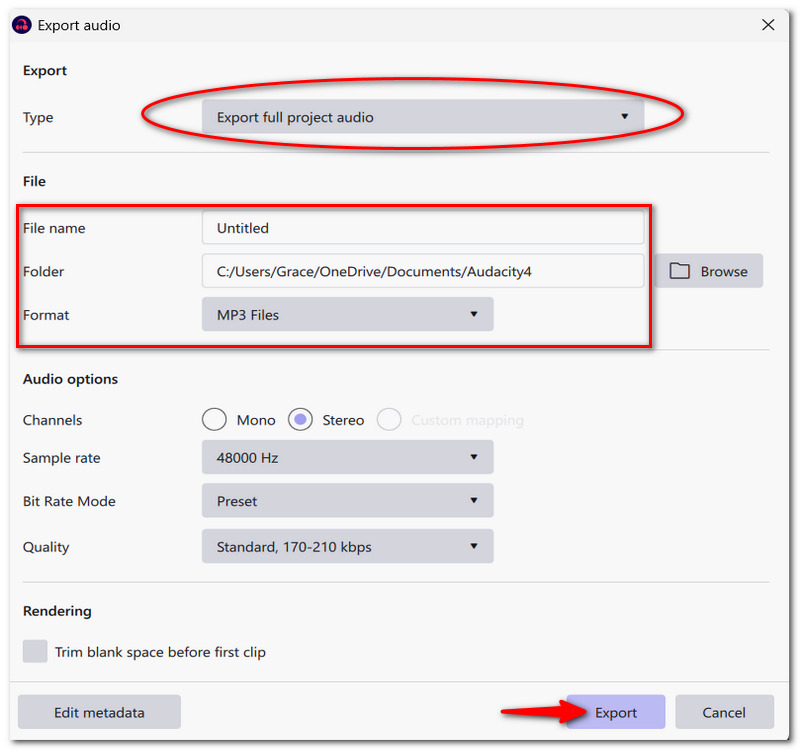Click the Rendering section heading

click(x=57, y=611)
